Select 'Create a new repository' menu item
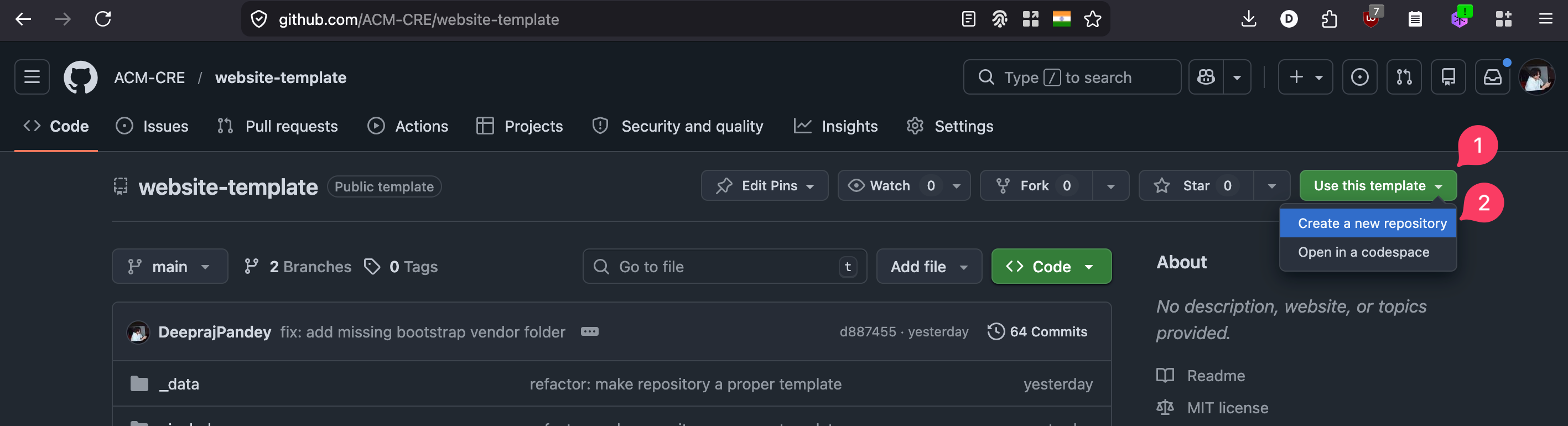Viewport: 1568px width, 426px height. [x=1368, y=224]
